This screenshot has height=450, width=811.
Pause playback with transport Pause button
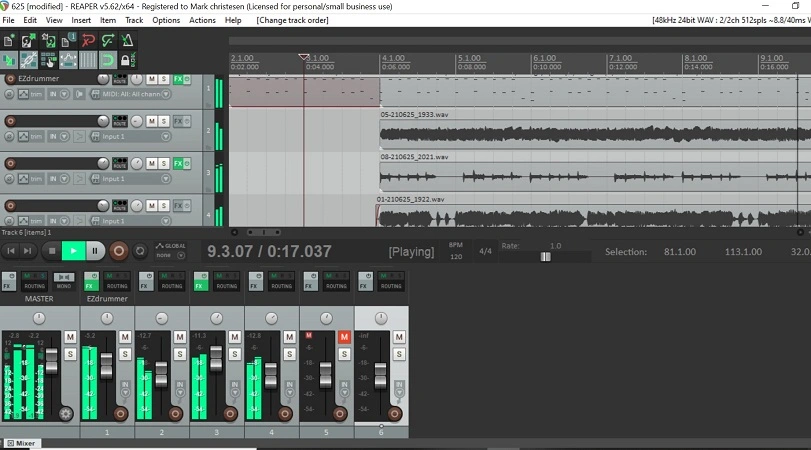pos(95,251)
